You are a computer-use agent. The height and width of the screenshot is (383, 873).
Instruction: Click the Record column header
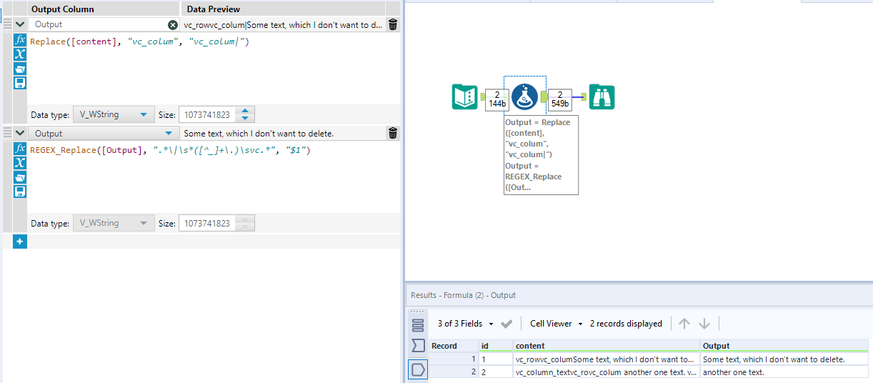[x=454, y=346]
